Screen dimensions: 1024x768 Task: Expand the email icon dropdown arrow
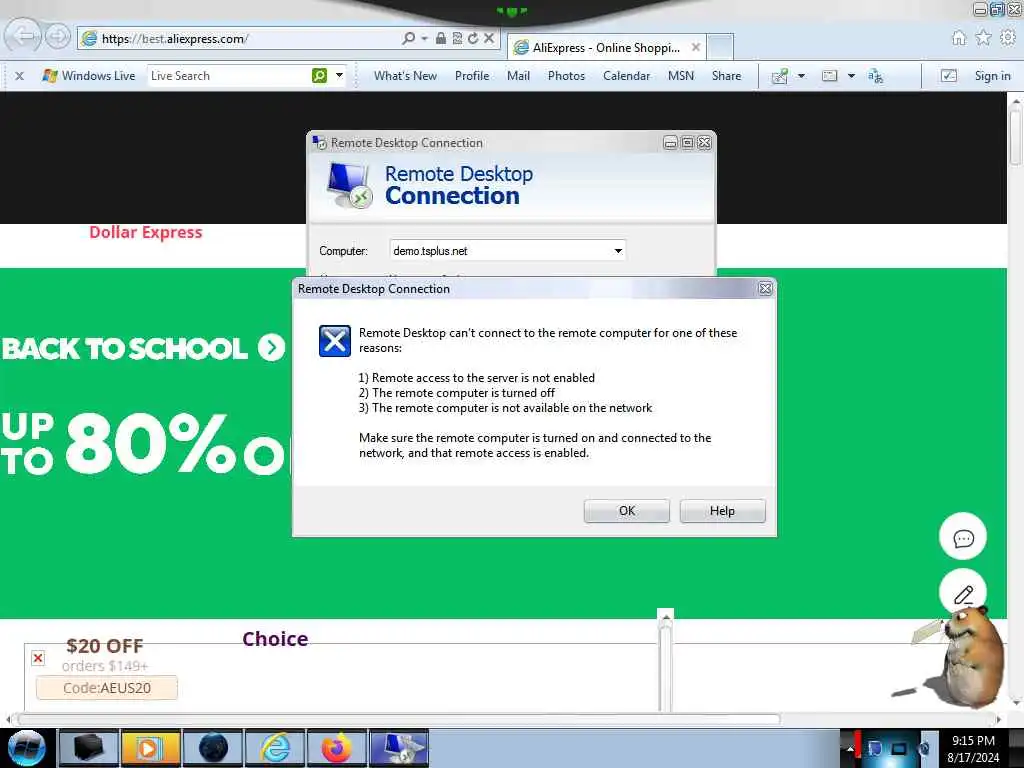pyautogui.click(x=851, y=76)
